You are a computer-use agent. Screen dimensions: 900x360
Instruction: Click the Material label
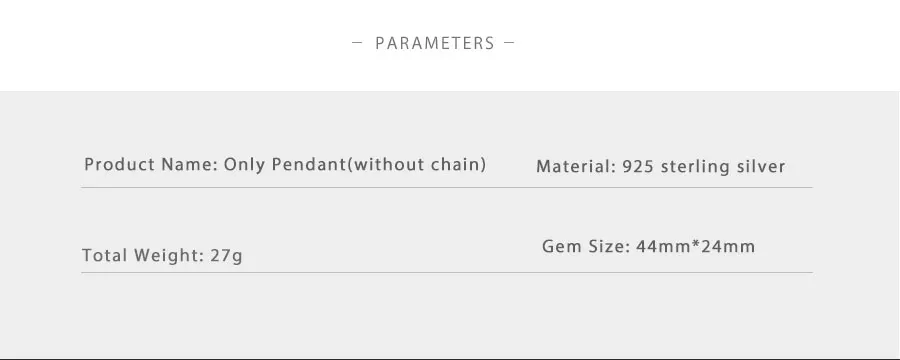point(576,167)
